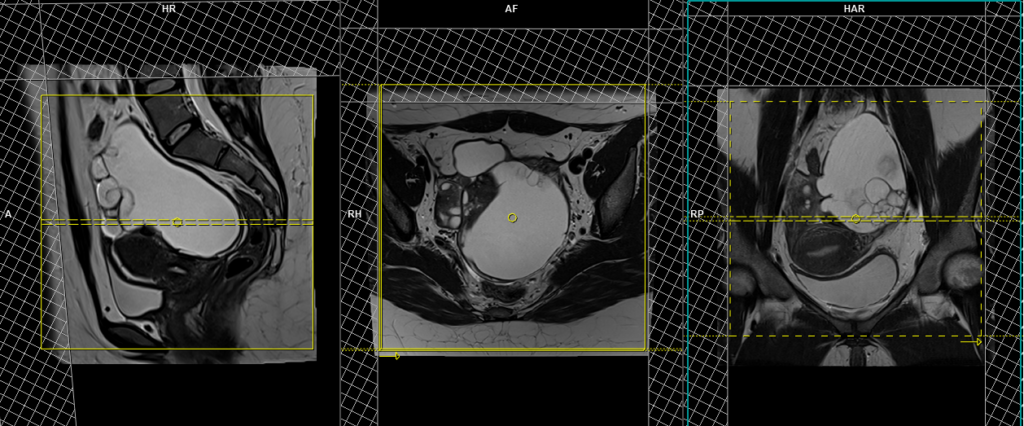Activate the coronal pelvis image viewport
Image resolution: width=1024 pixels, height=426 pixels.
[x=856, y=213]
